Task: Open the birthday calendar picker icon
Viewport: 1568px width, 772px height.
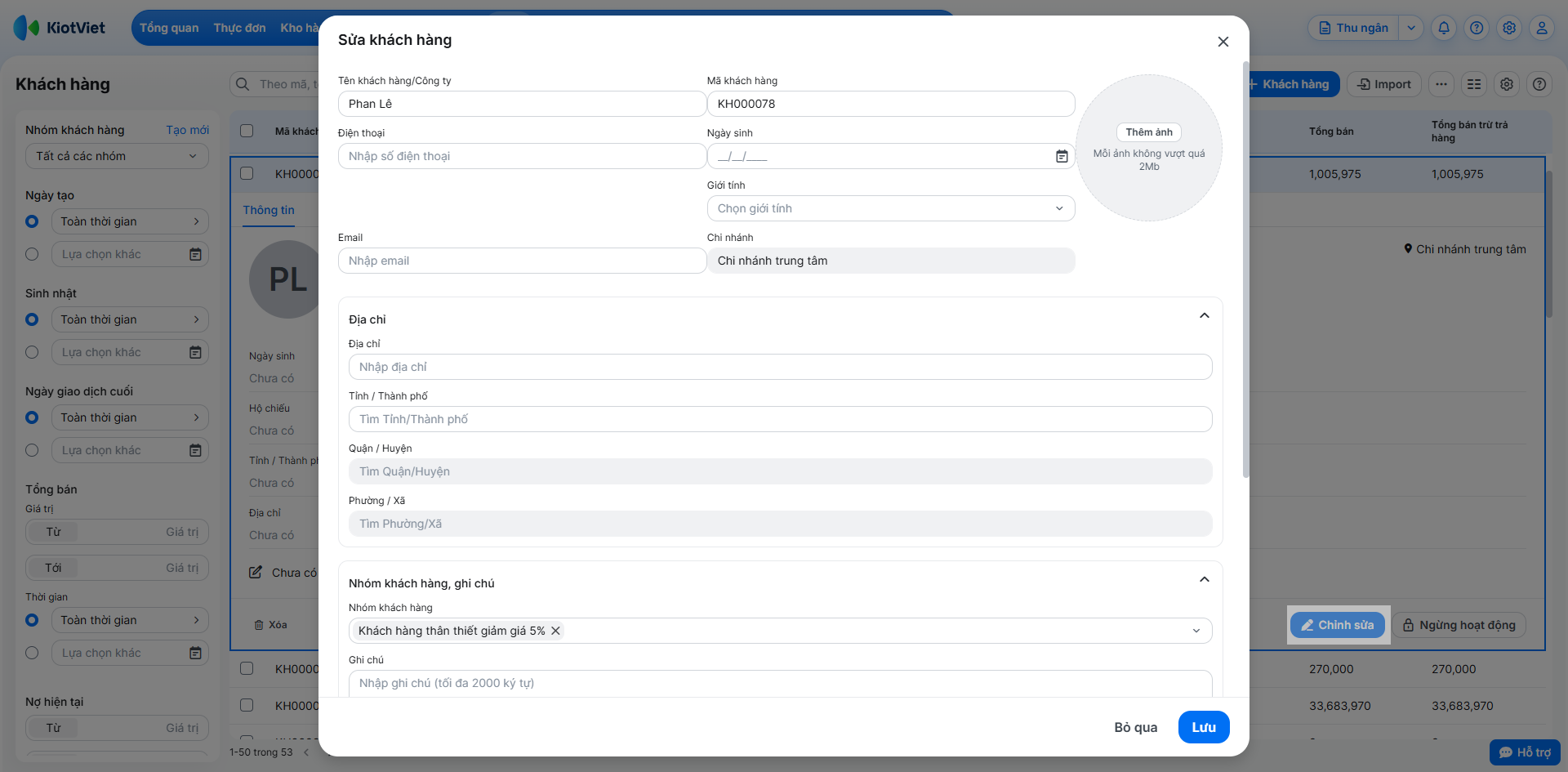Action: pyautogui.click(x=1062, y=156)
